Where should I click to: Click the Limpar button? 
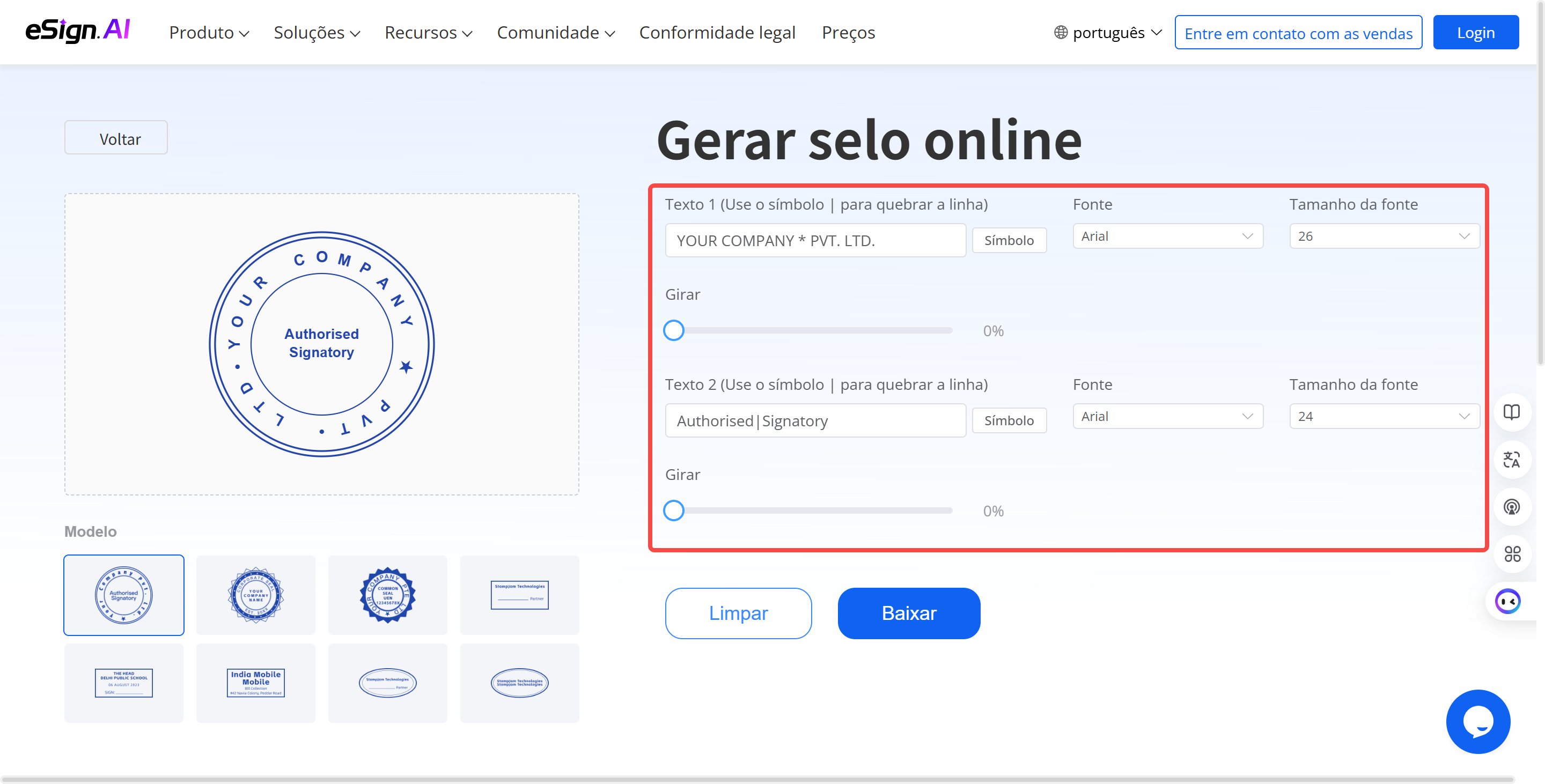[738, 613]
